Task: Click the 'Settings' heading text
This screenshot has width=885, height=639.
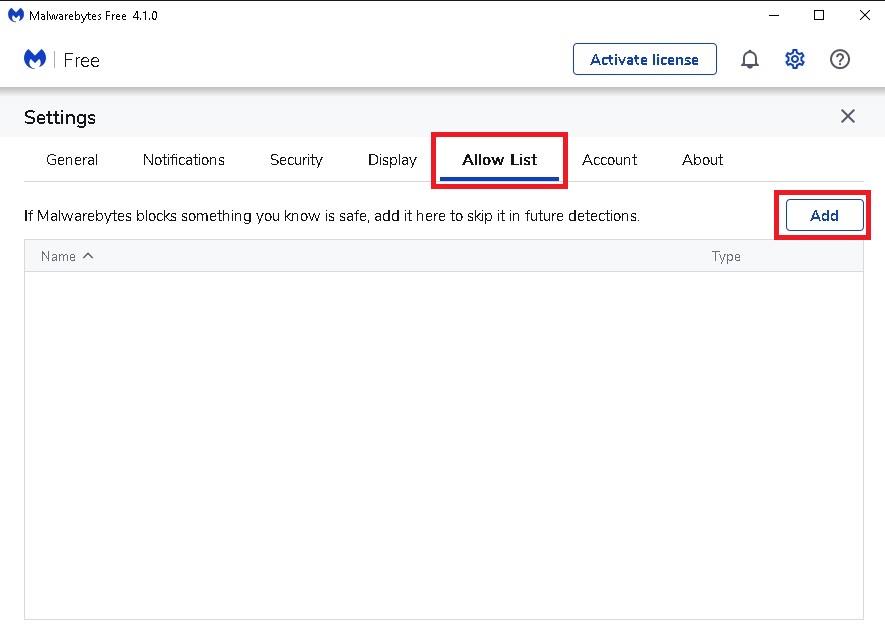Action: point(60,117)
